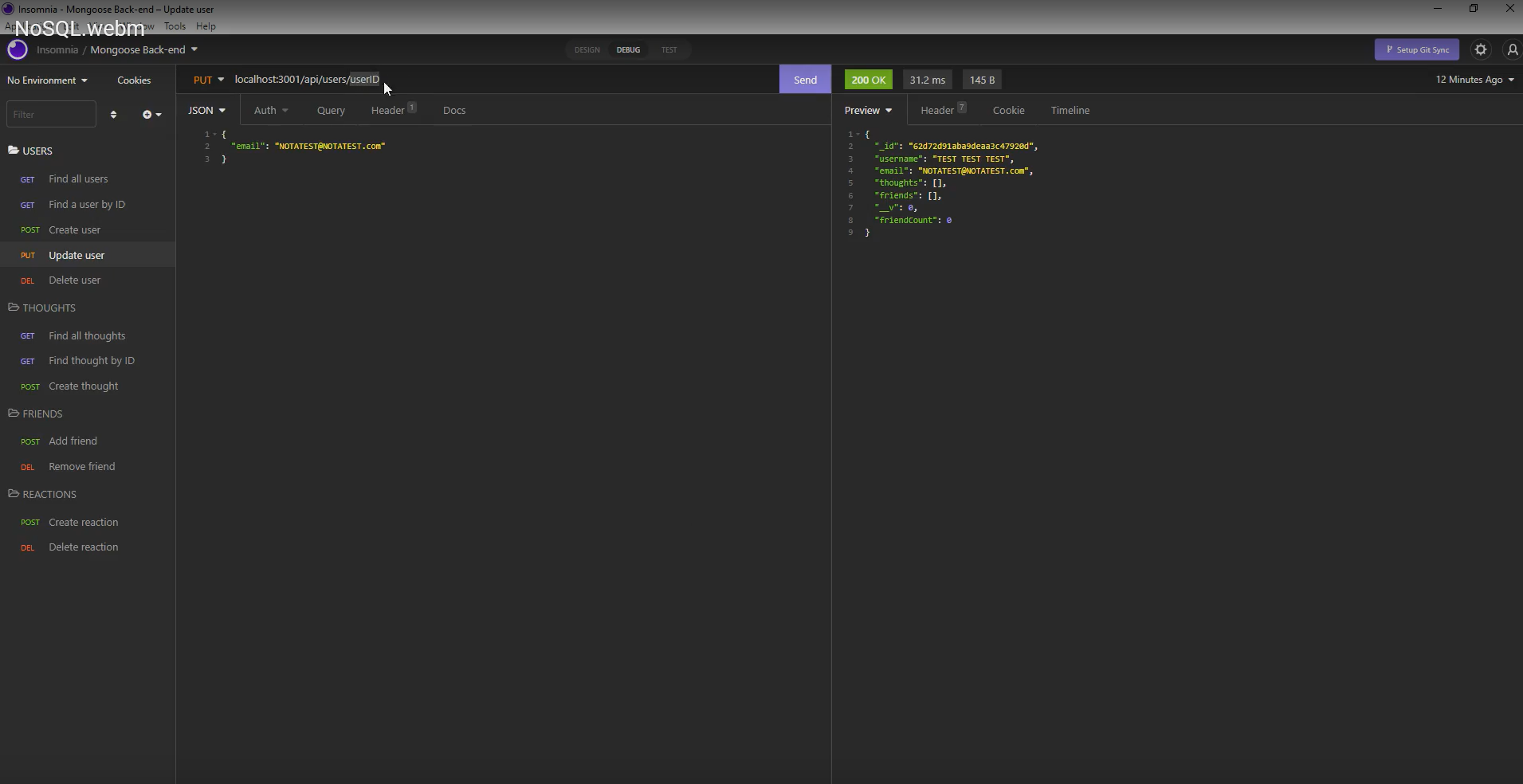Open settings gear icon in header

pos(1481,49)
